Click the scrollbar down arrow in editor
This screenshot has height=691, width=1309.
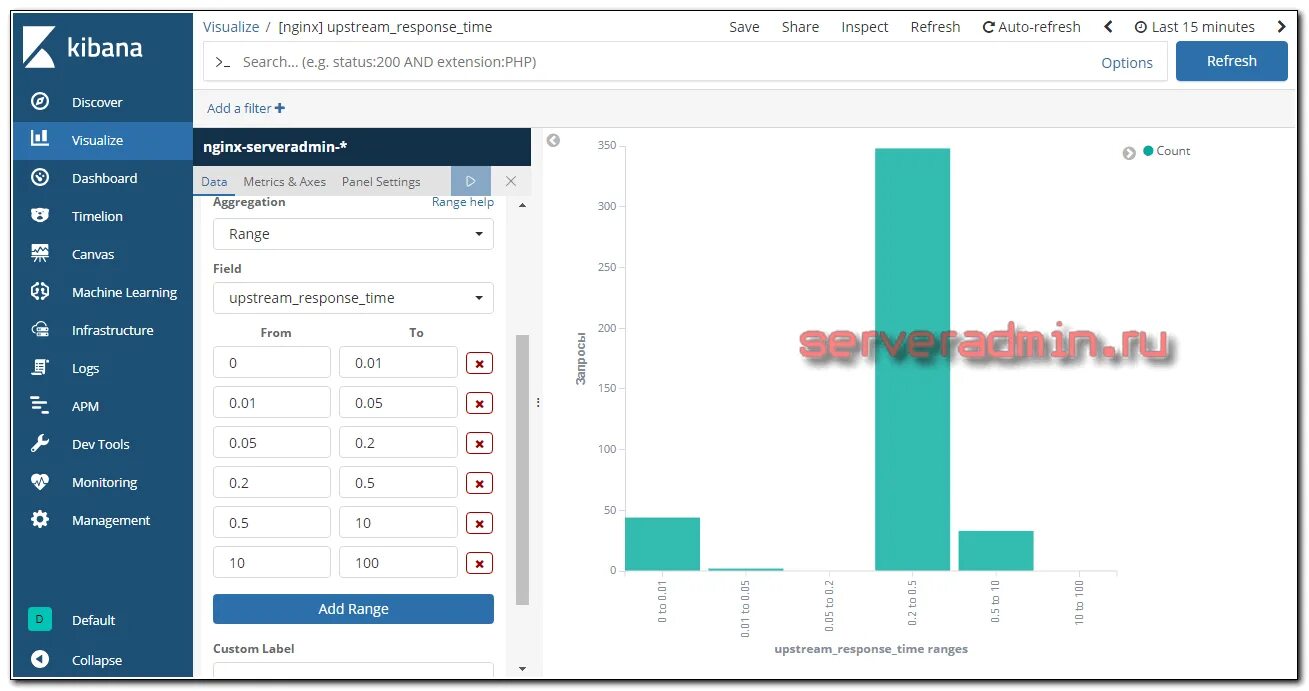(522, 668)
